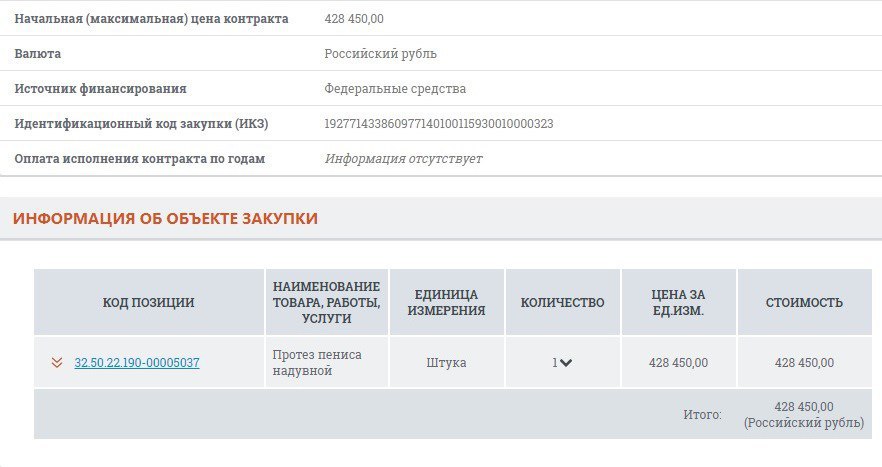
Task: Select the Российский рубль value in the Валюта row
Action: coord(381,54)
